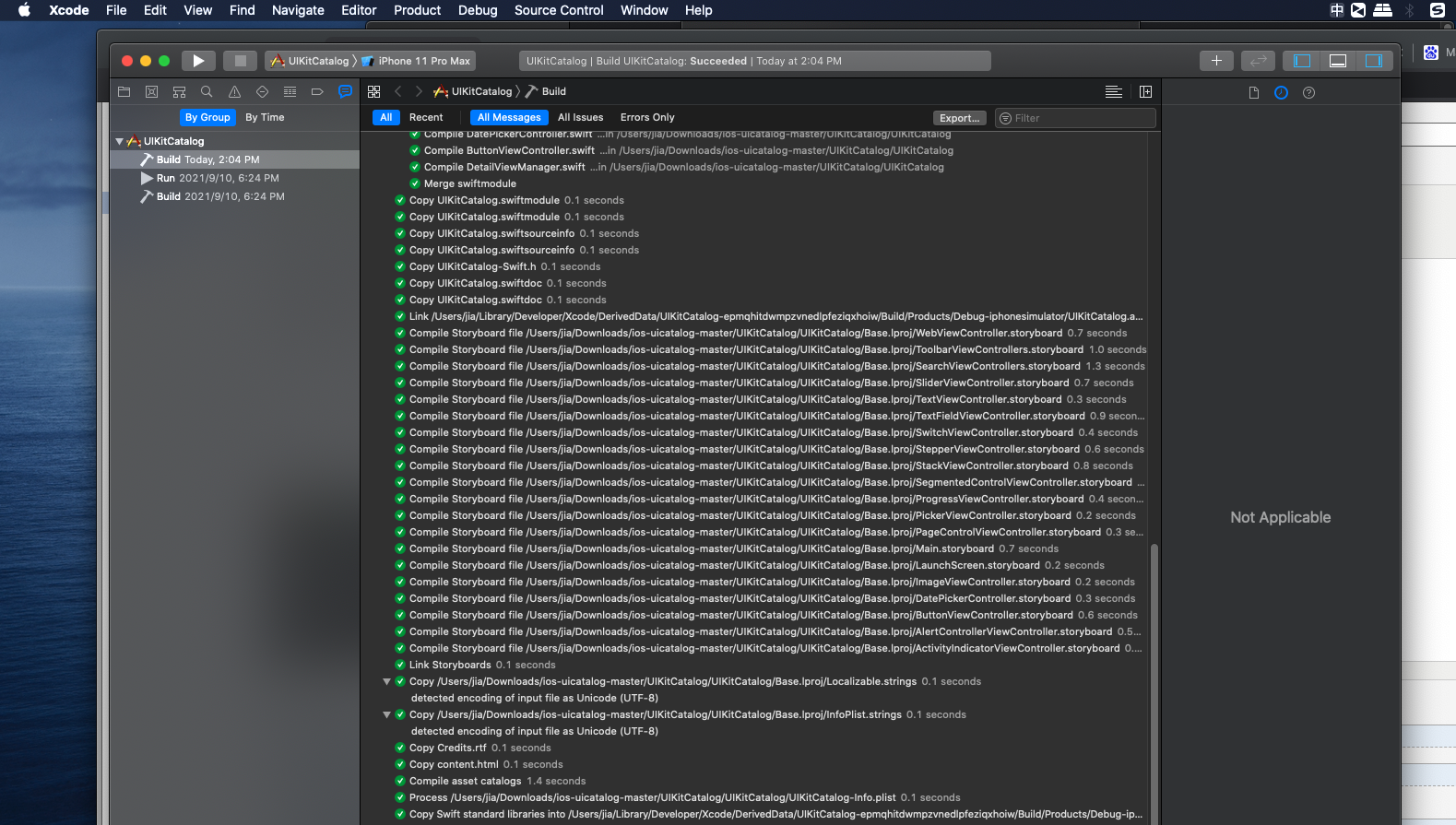The image size is (1456, 825).
Task: Open the Product menu
Action: pos(418,10)
